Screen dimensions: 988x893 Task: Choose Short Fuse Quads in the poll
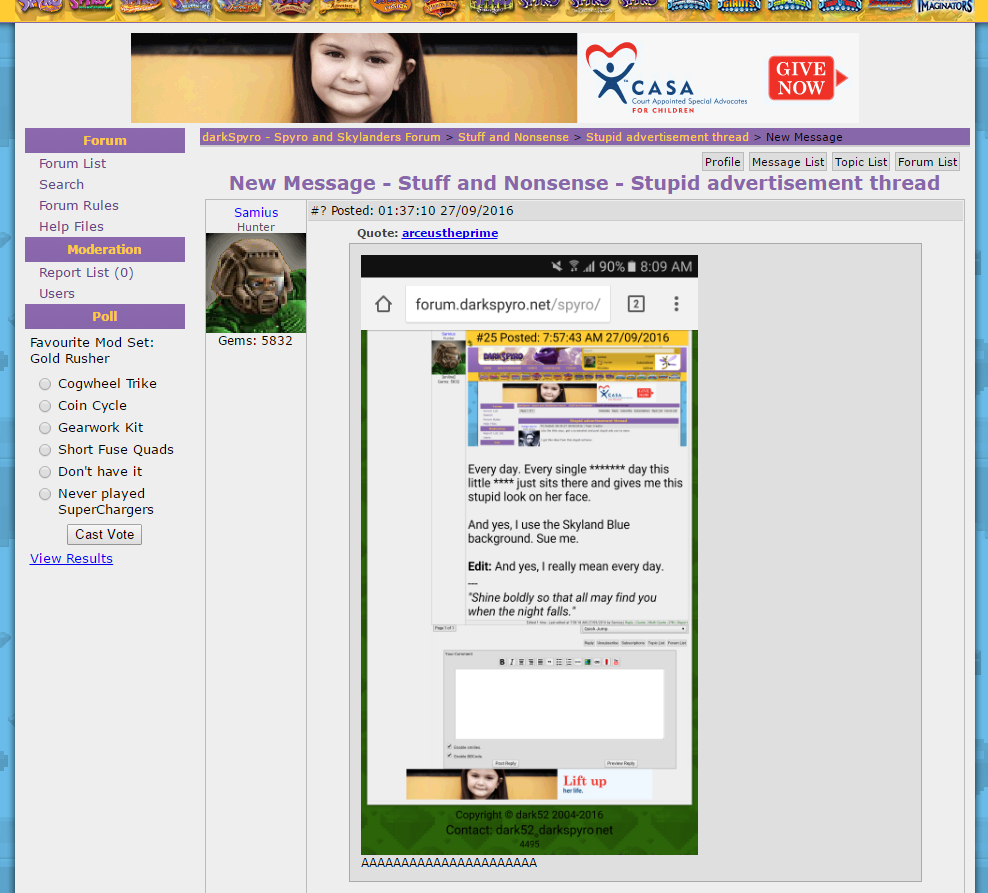45,450
